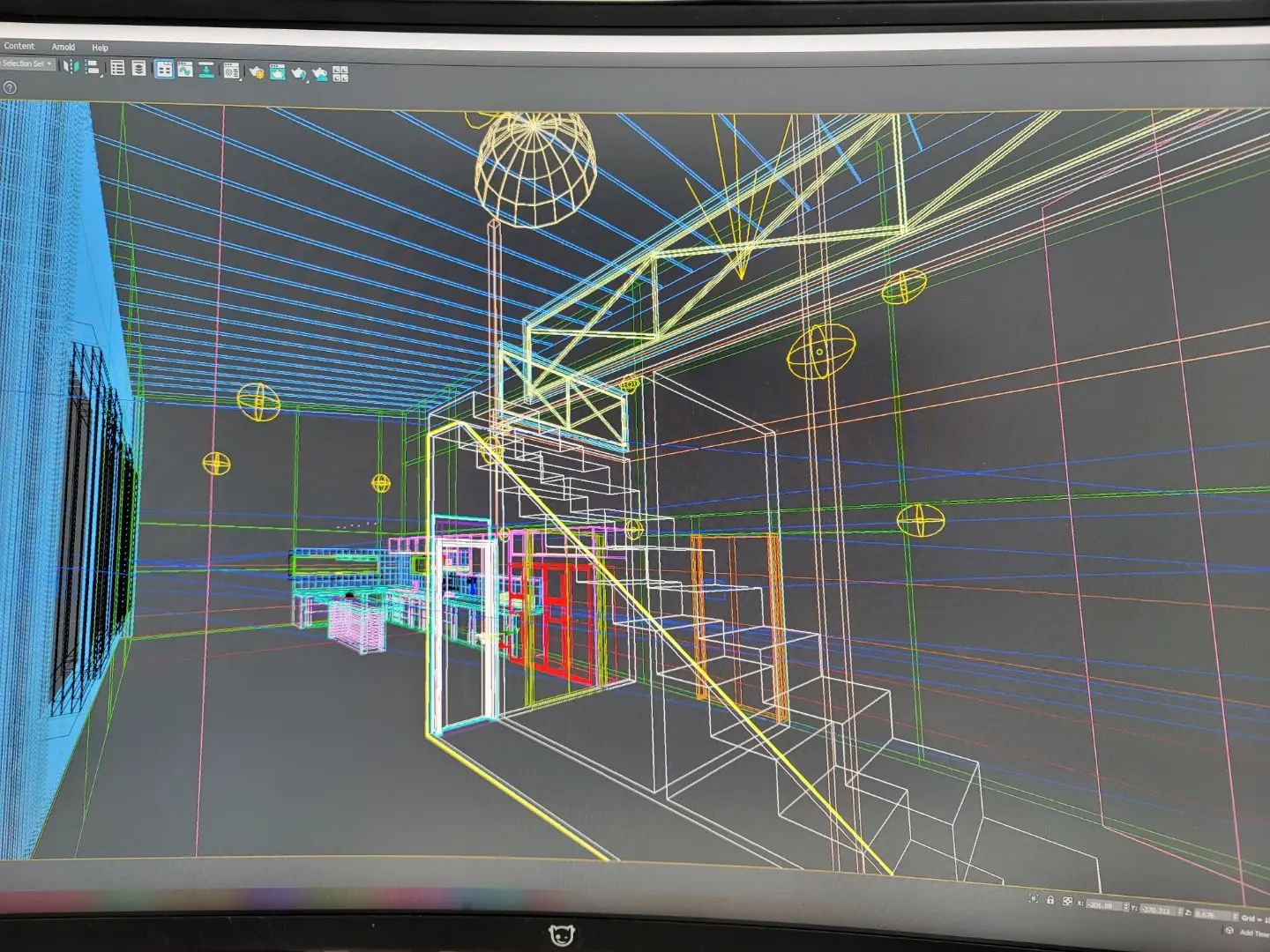
Task: Open the Rendered Frame Window icon
Action: 277,72
